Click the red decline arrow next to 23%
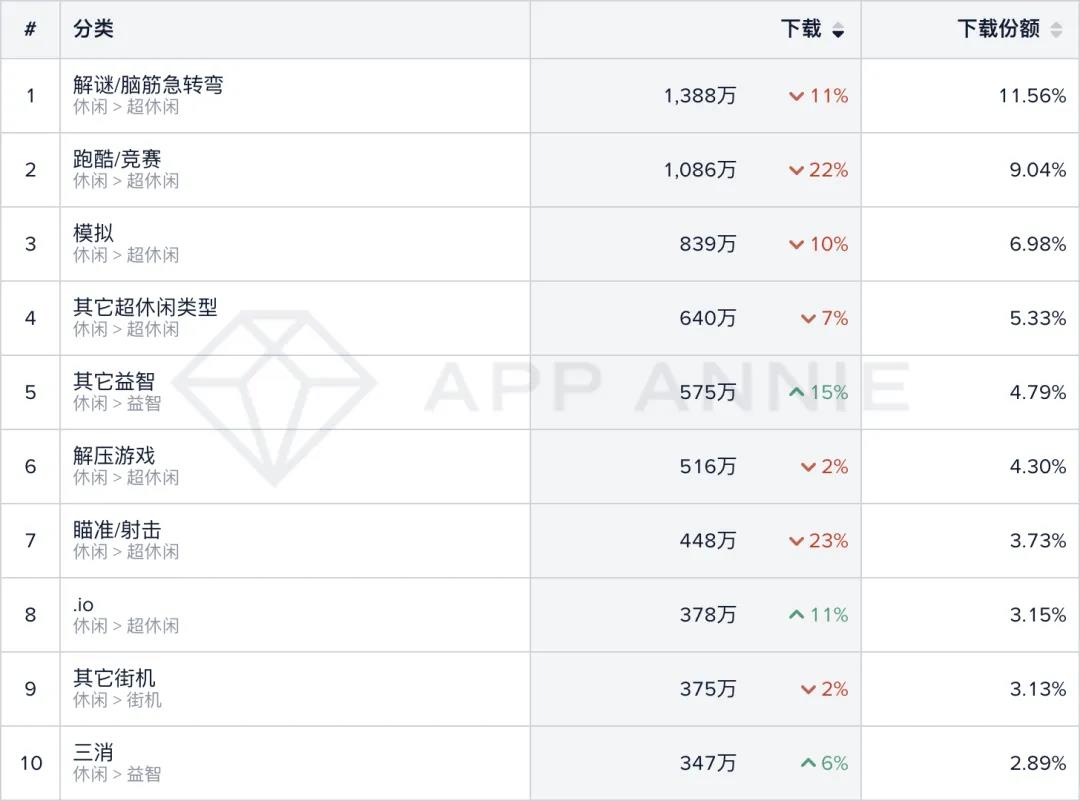The height and width of the screenshot is (801, 1080). 797,541
